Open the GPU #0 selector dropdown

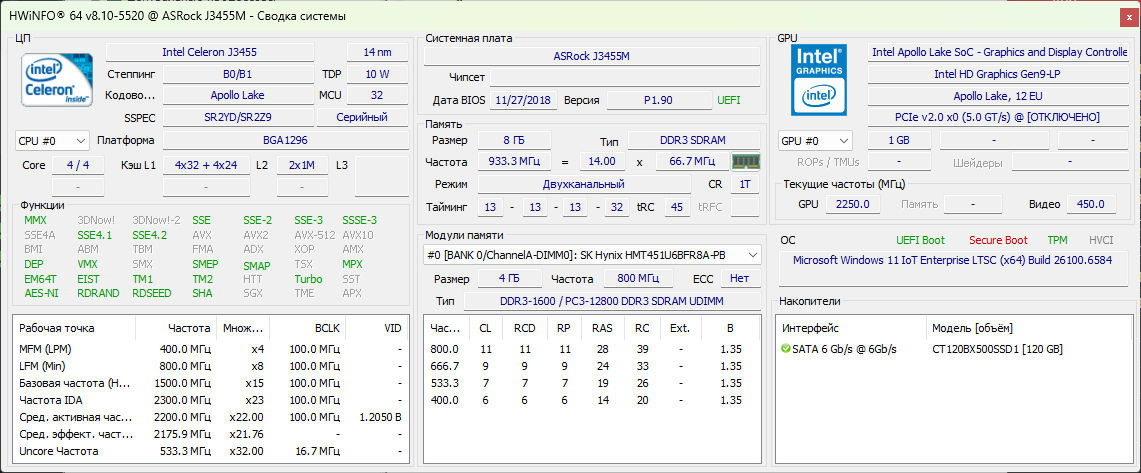pos(815,141)
